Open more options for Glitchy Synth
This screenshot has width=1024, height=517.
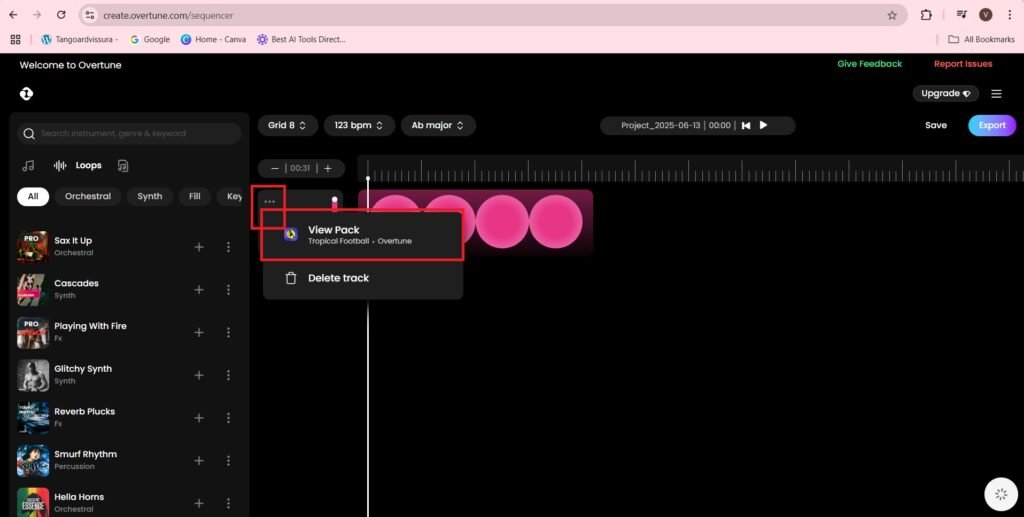pos(229,375)
